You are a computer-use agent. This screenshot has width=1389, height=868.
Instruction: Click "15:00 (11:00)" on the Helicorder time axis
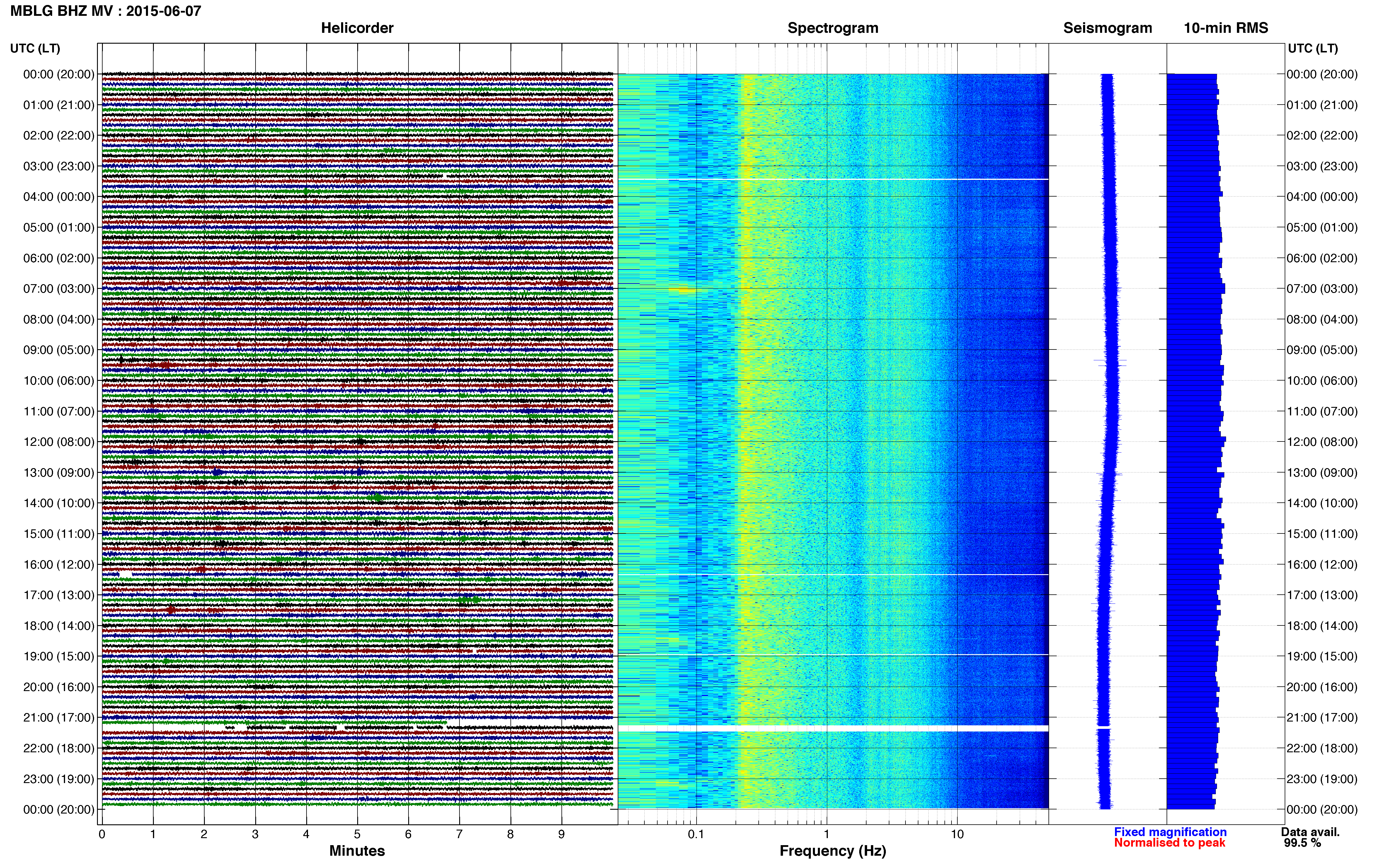pyautogui.click(x=59, y=534)
